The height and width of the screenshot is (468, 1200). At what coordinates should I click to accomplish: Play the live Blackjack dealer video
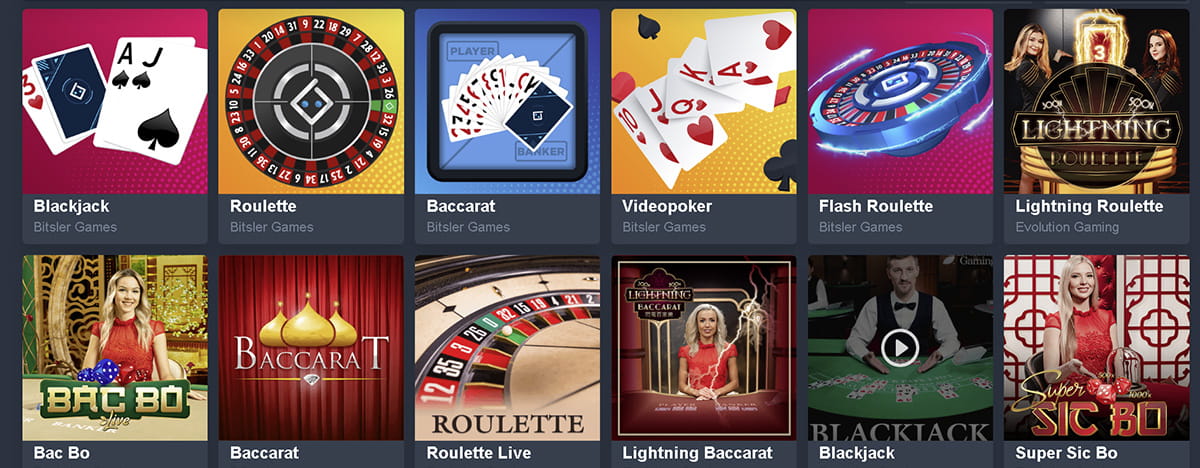tap(900, 348)
